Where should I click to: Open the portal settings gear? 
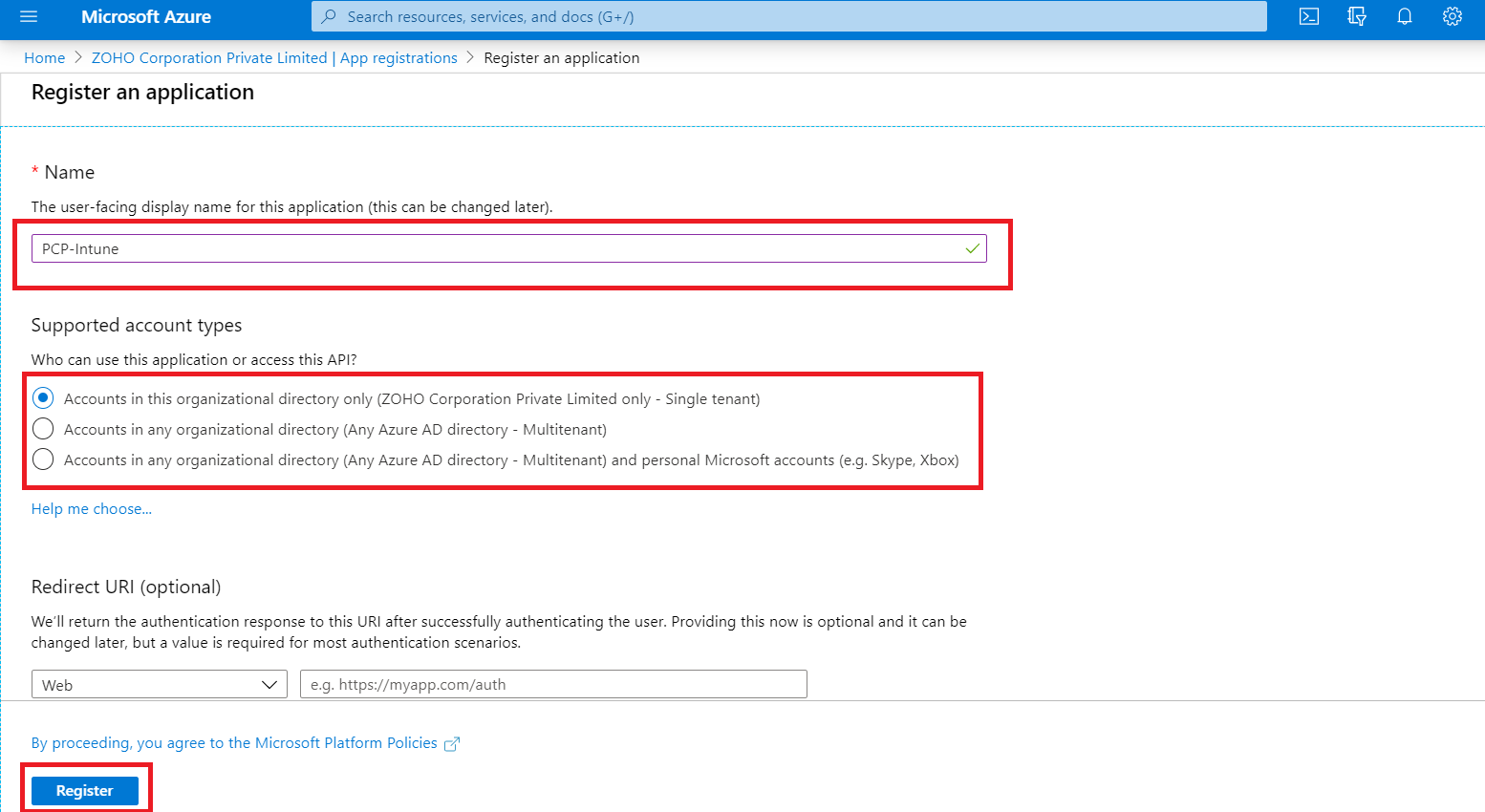point(1452,16)
